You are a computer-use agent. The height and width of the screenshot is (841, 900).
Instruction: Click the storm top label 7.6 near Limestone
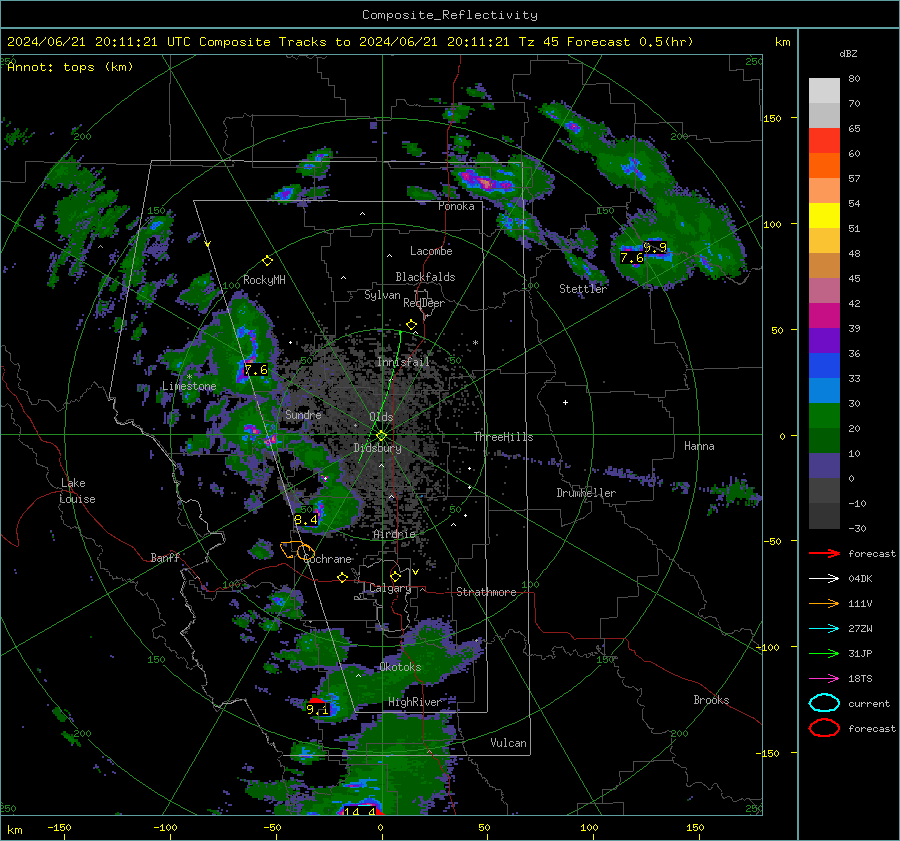pos(256,370)
